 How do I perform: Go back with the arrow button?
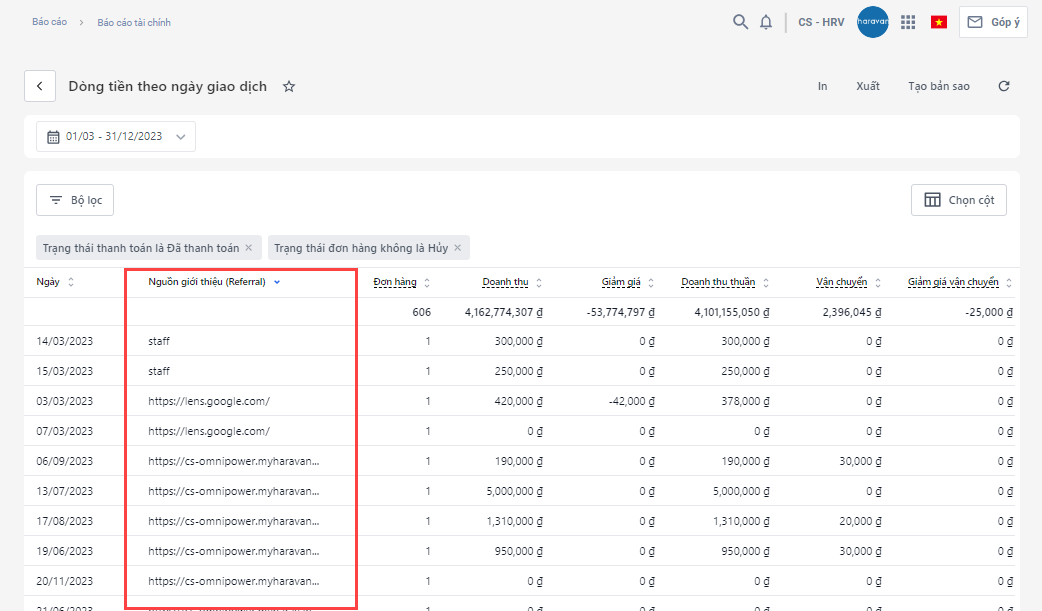point(40,87)
